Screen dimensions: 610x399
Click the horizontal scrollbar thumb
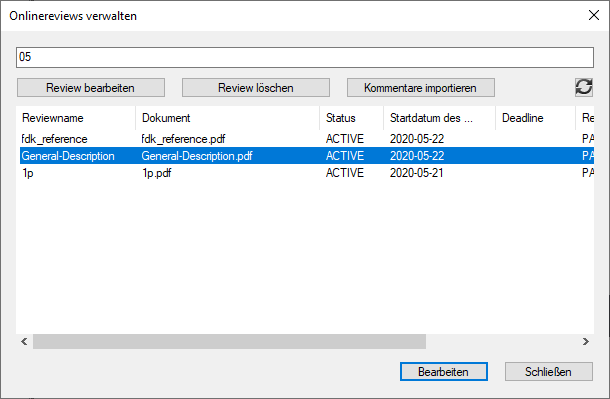[x=229, y=341]
